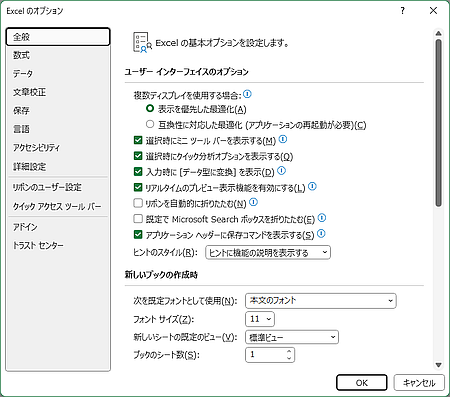Click the OK button
This screenshot has height=397, width=450.
362,383
